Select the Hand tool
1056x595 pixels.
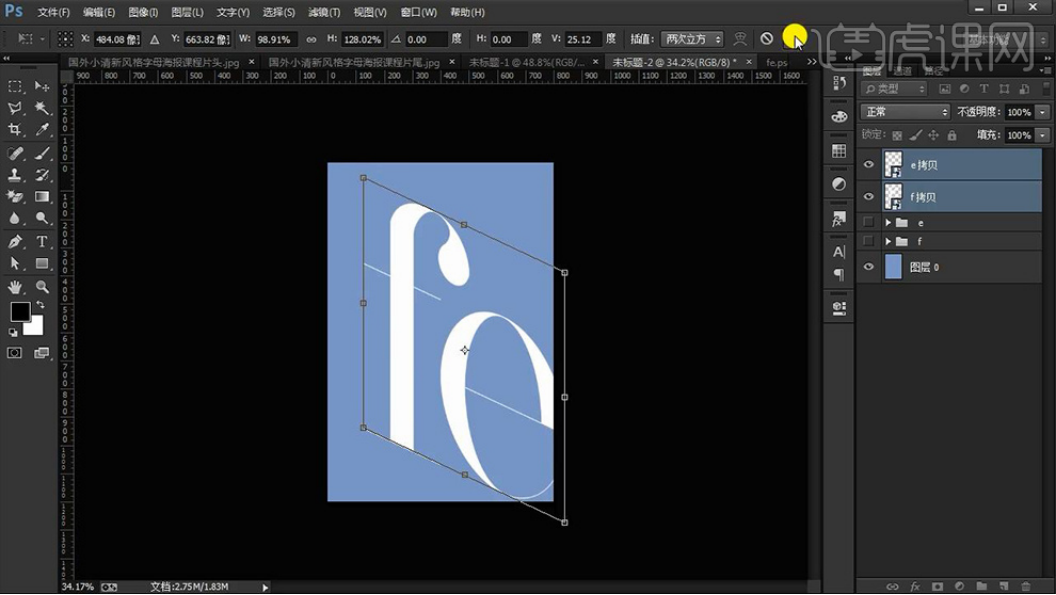click(15, 287)
